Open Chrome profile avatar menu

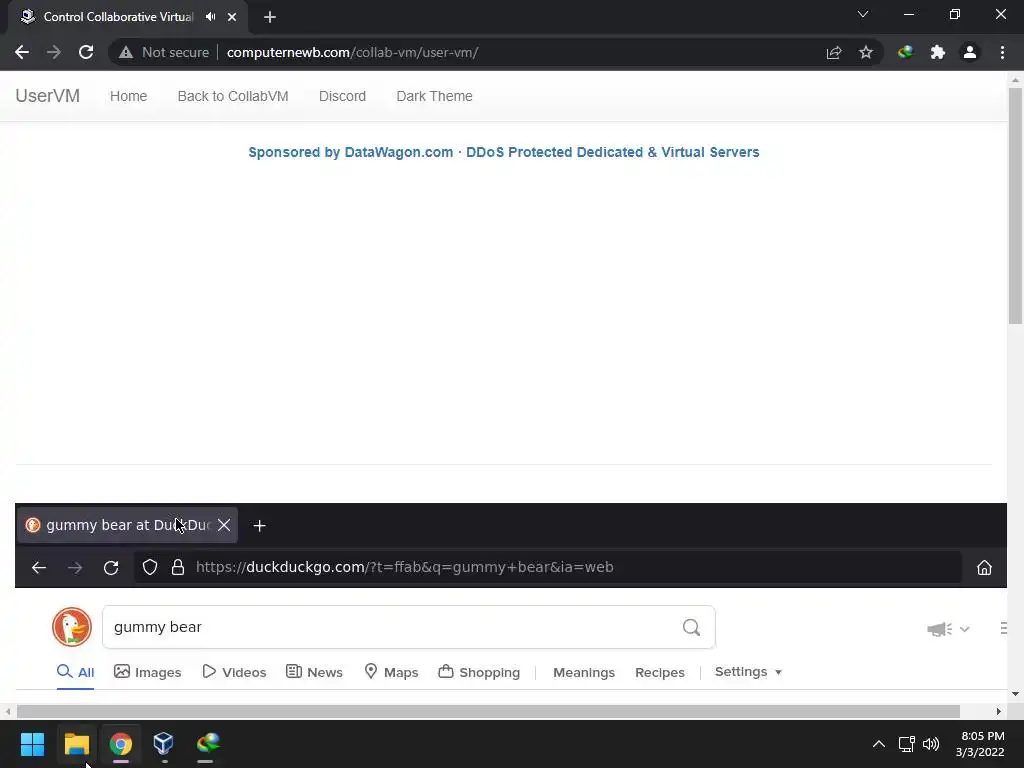click(970, 52)
